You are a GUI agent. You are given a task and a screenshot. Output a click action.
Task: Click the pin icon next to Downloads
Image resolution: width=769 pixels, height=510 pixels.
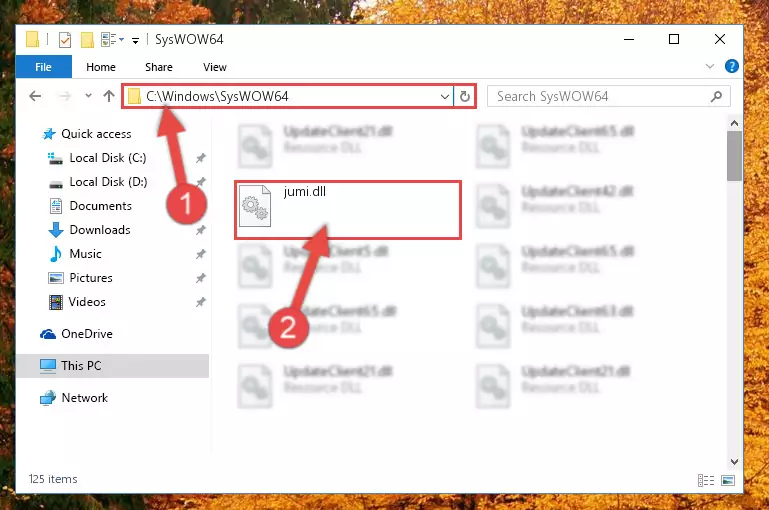click(201, 230)
